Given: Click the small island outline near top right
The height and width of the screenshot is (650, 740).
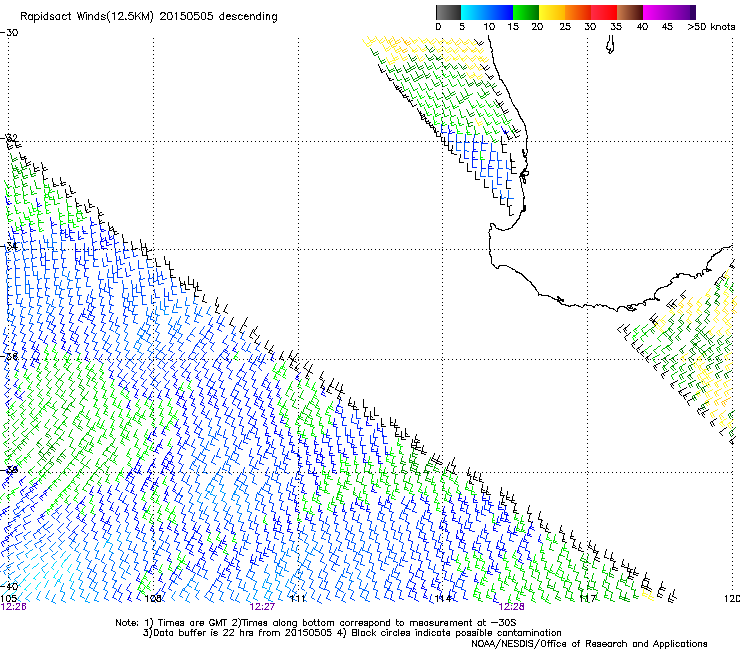Looking at the screenshot, I should [x=610, y=45].
